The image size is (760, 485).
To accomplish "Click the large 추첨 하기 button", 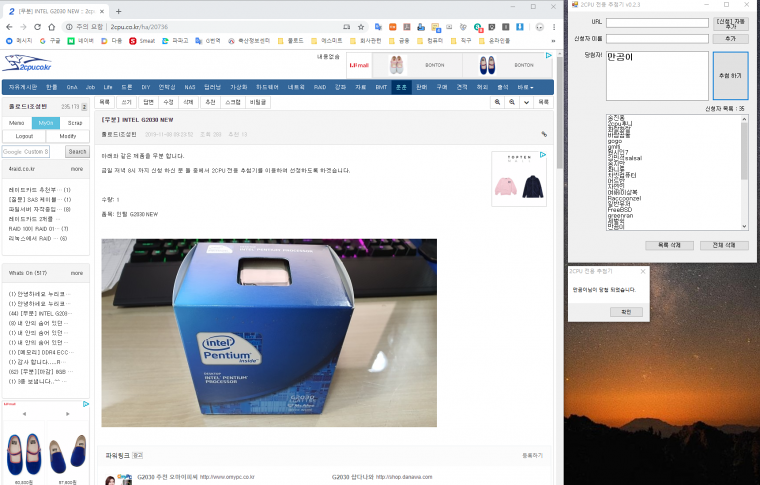I will [x=730, y=76].
